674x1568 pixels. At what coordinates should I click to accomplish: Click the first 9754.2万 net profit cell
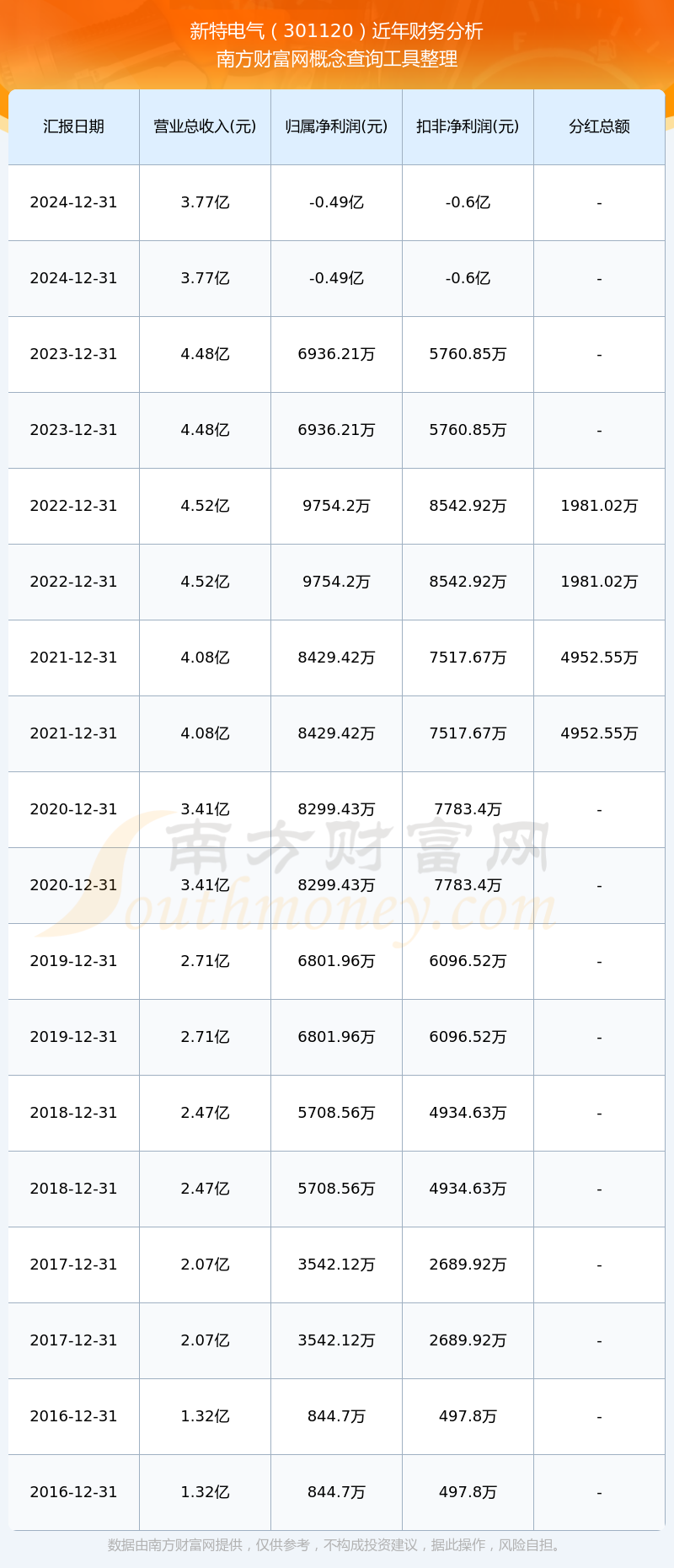(x=336, y=506)
